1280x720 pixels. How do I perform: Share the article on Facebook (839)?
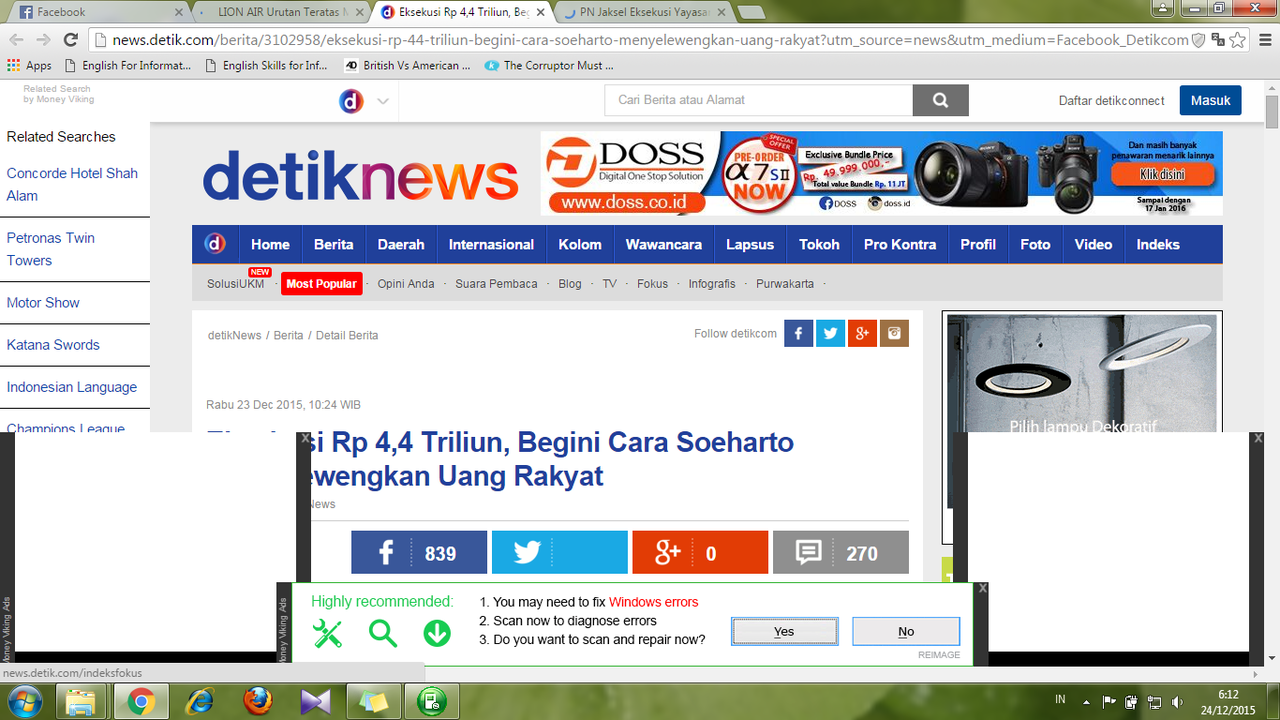pyautogui.click(x=419, y=553)
